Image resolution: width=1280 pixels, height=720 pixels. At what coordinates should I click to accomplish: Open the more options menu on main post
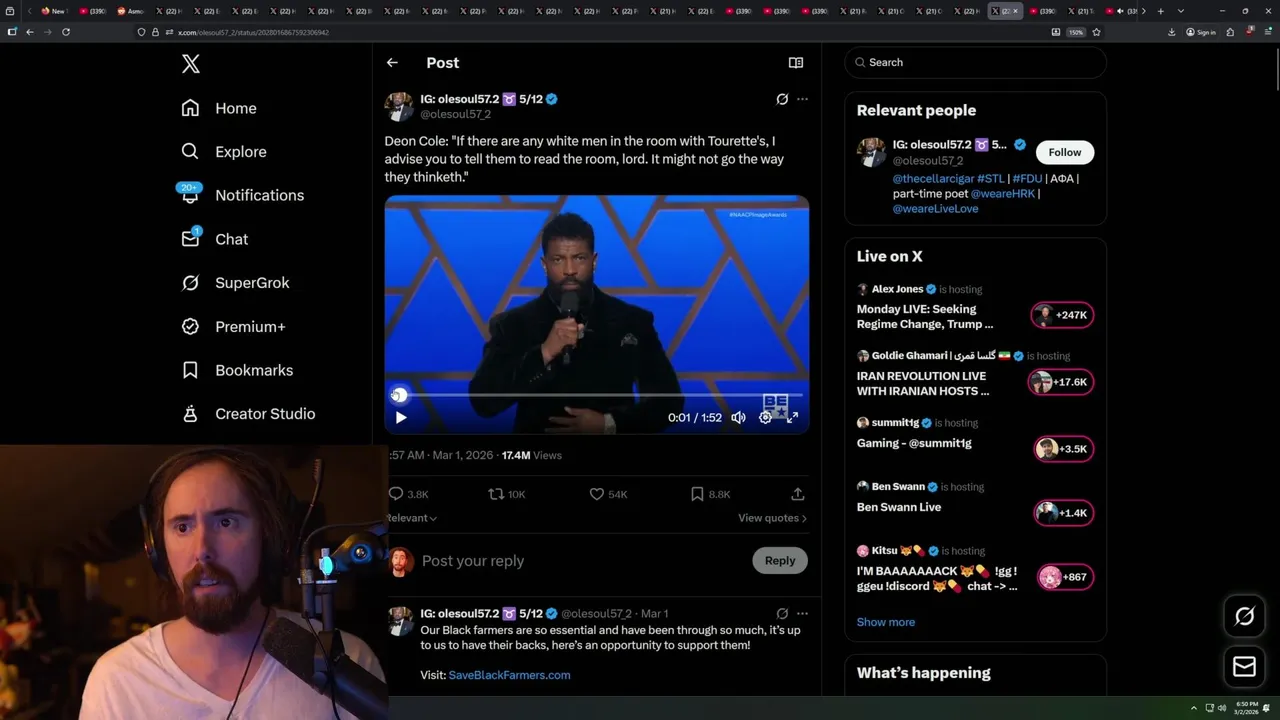802,99
